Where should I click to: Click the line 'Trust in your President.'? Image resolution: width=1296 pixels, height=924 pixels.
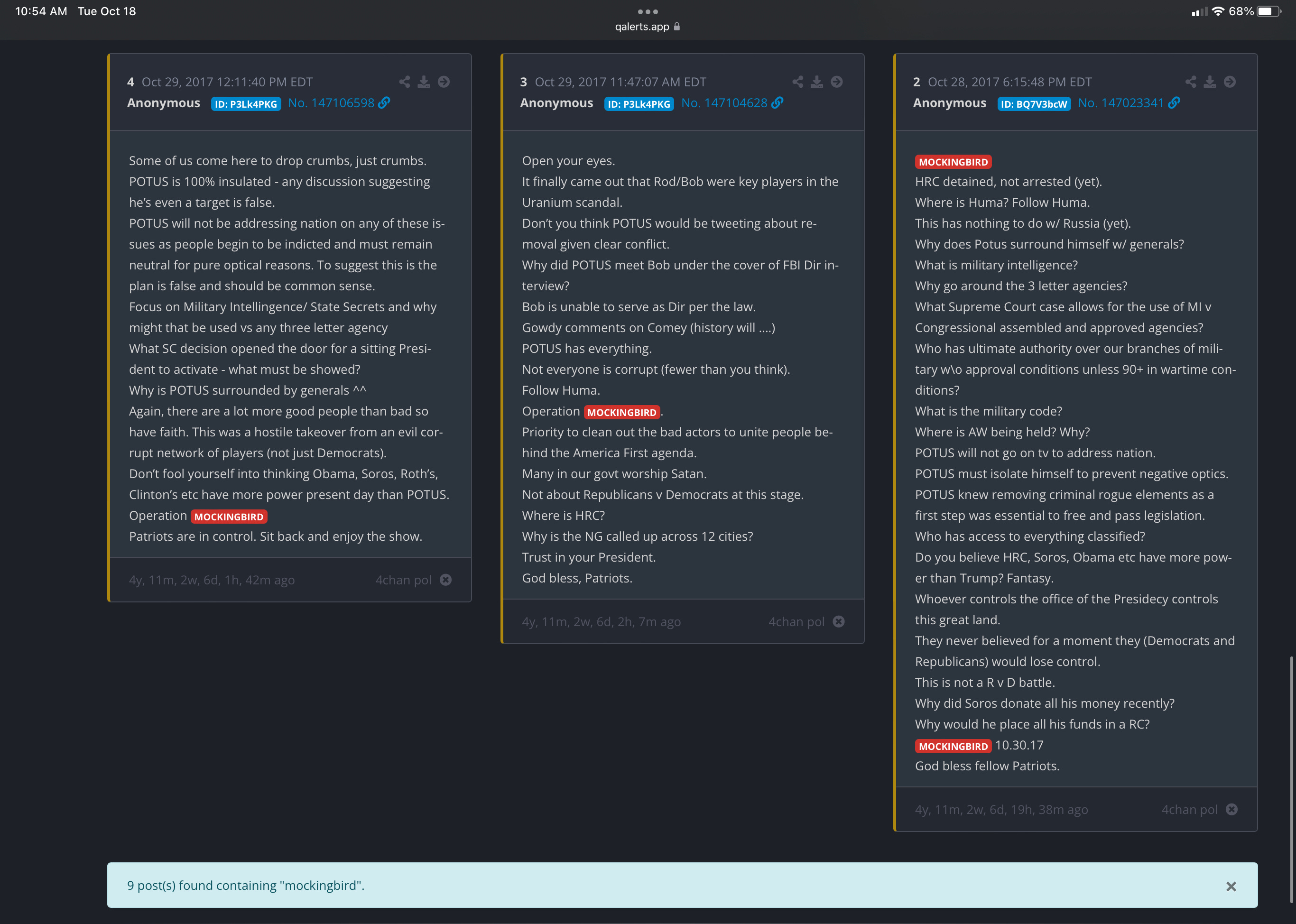(x=589, y=558)
